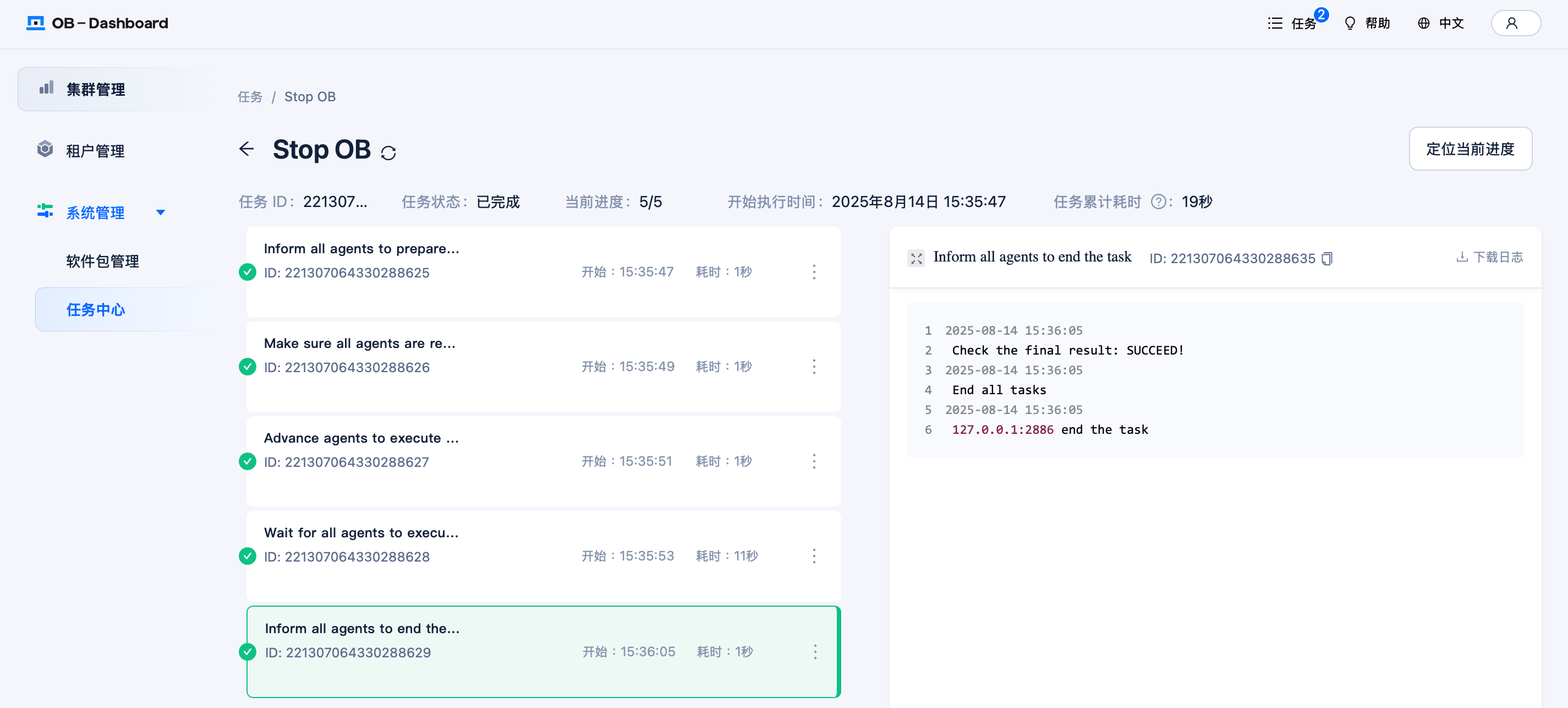Click the help icon beside 任务累计耗时
The height and width of the screenshot is (708, 1568).
[1158, 201]
